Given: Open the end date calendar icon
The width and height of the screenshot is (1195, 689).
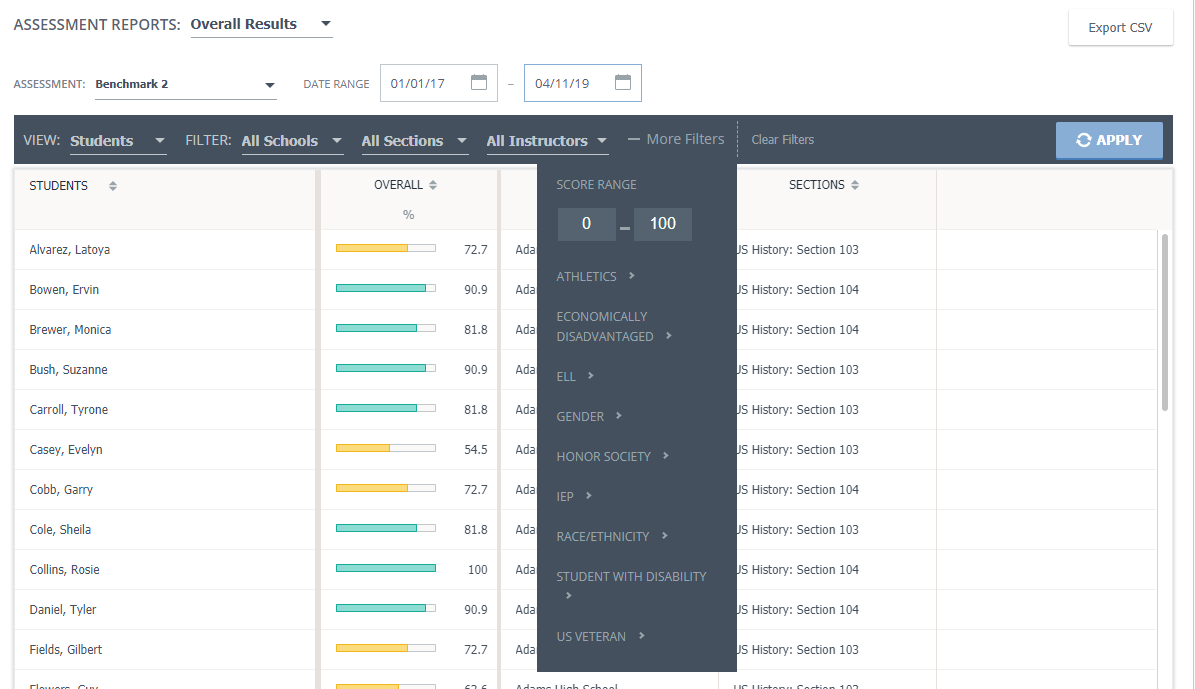Looking at the screenshot, I should coord(622,83).
